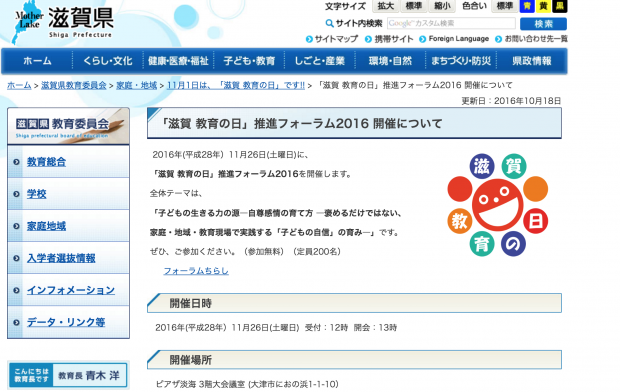Click the 受付：12時 開会：13時 line
The image size is (620, 392).
pyautogui.click(x=351, y=328)
